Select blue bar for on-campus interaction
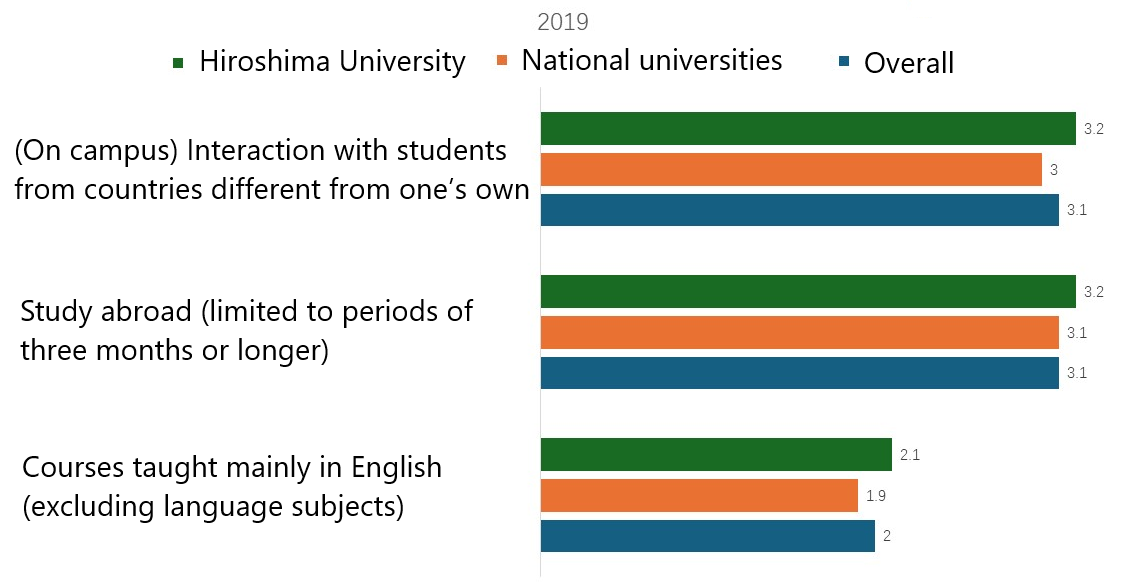1122x582 pixels. 799,210
